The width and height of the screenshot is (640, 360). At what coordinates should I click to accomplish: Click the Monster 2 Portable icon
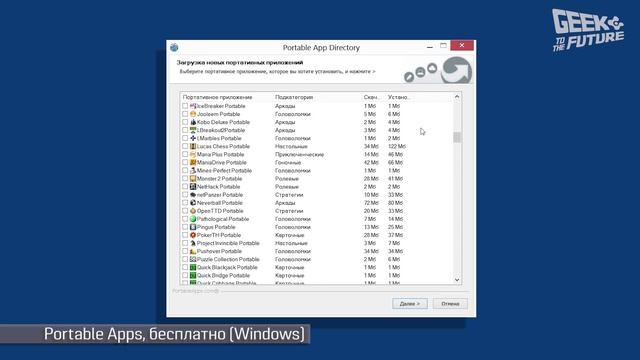193,179
